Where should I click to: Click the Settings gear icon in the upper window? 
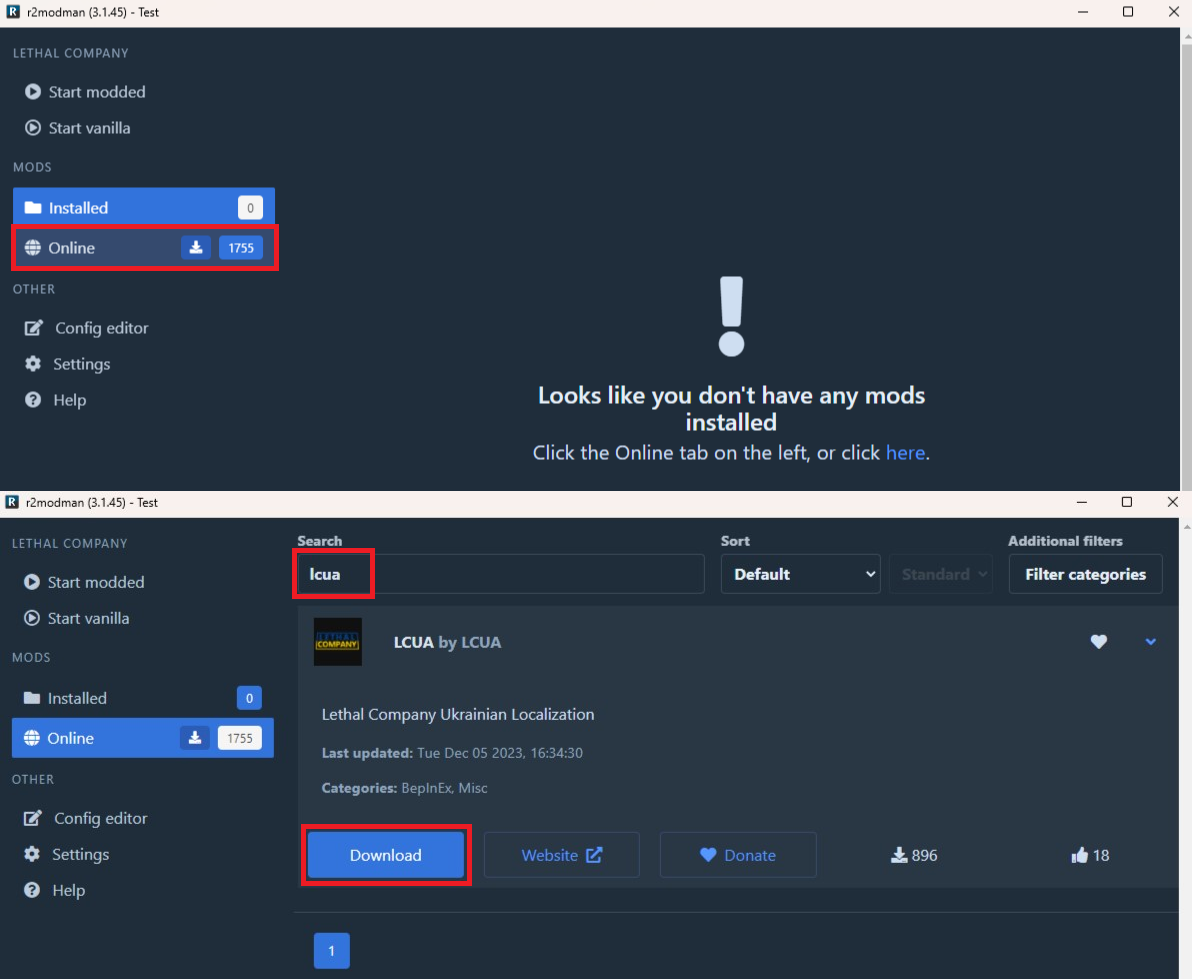(33, 364)
